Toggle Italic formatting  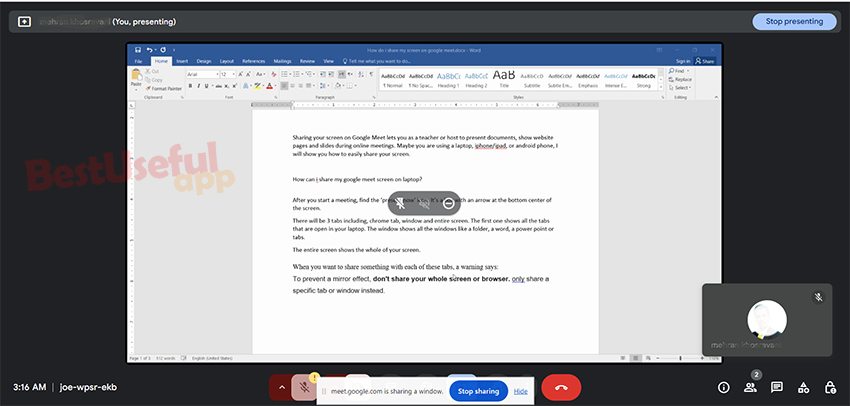tap(198, 86)
